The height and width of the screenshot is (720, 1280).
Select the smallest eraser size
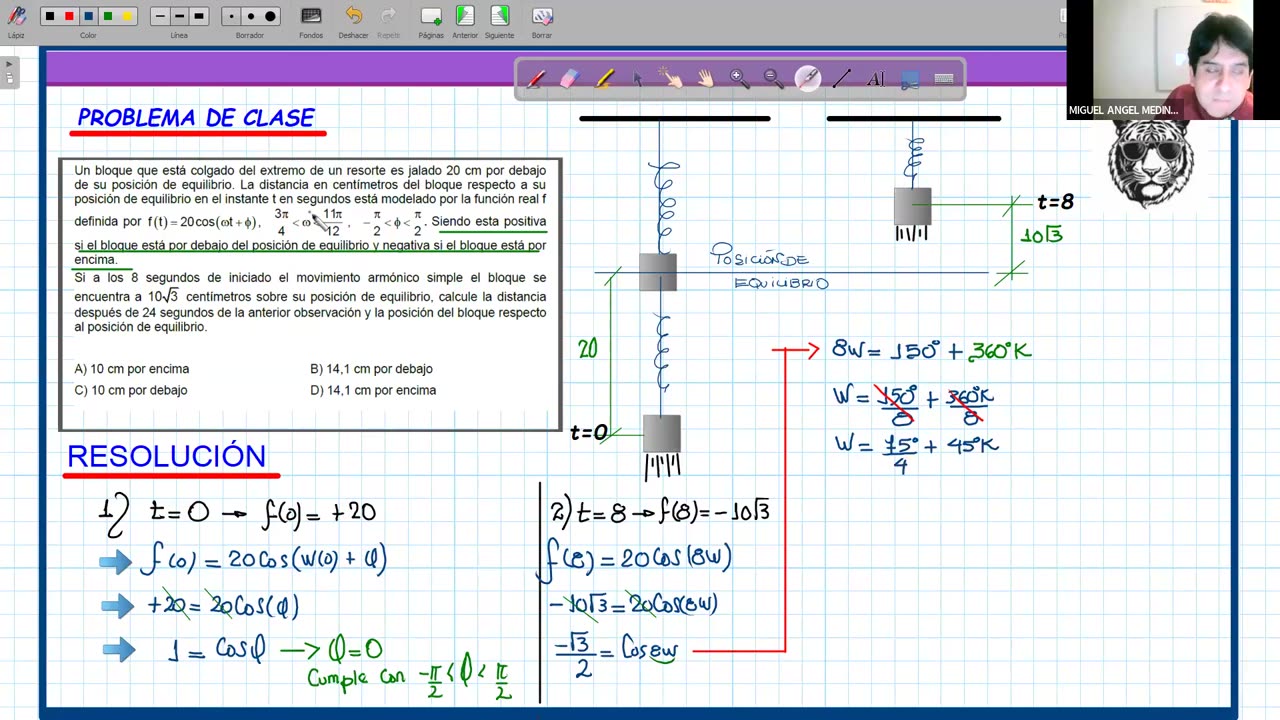[231, 16]
